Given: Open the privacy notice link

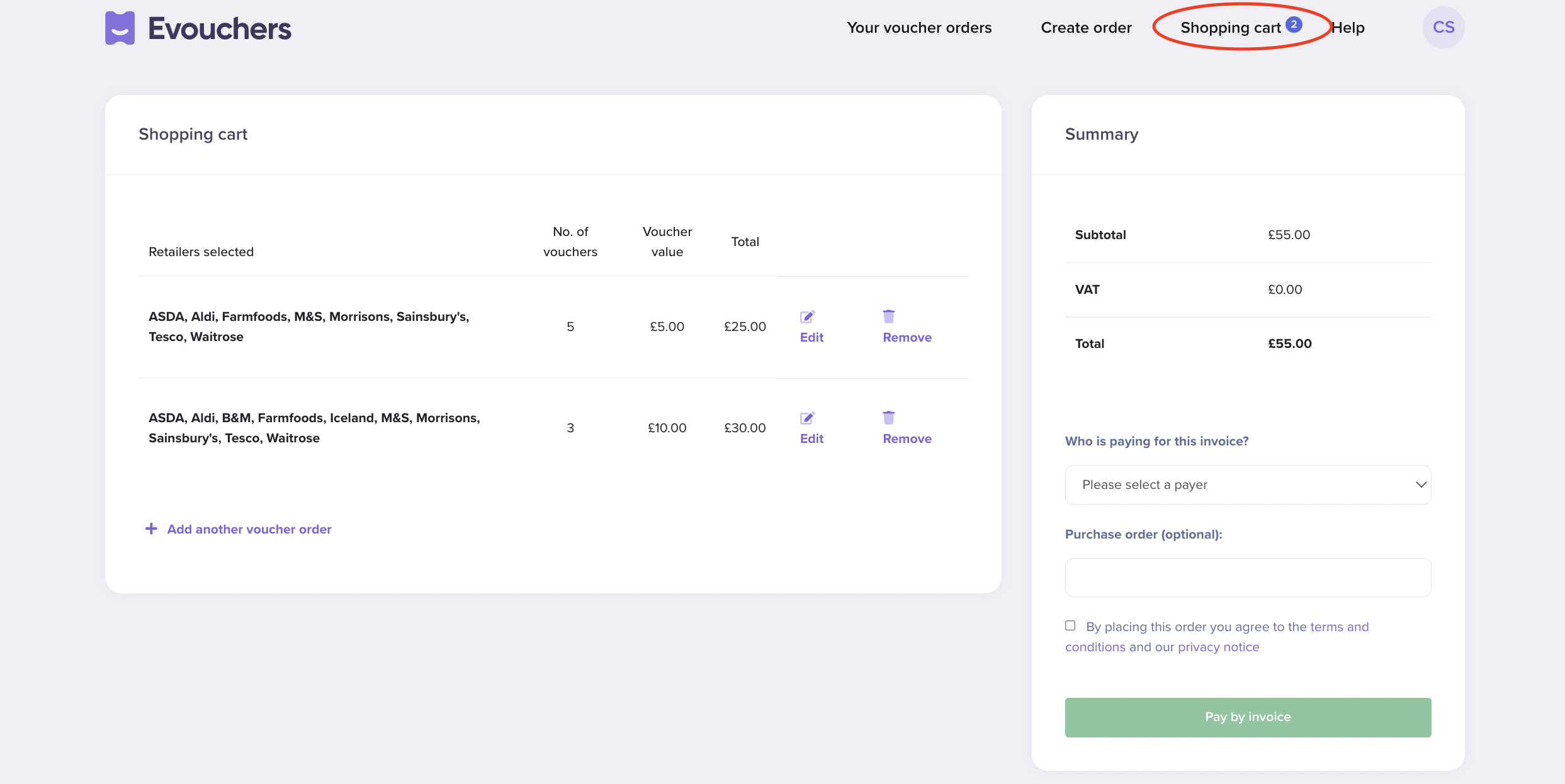Looking at the screenshot, I should click(x=1218, y=647).
